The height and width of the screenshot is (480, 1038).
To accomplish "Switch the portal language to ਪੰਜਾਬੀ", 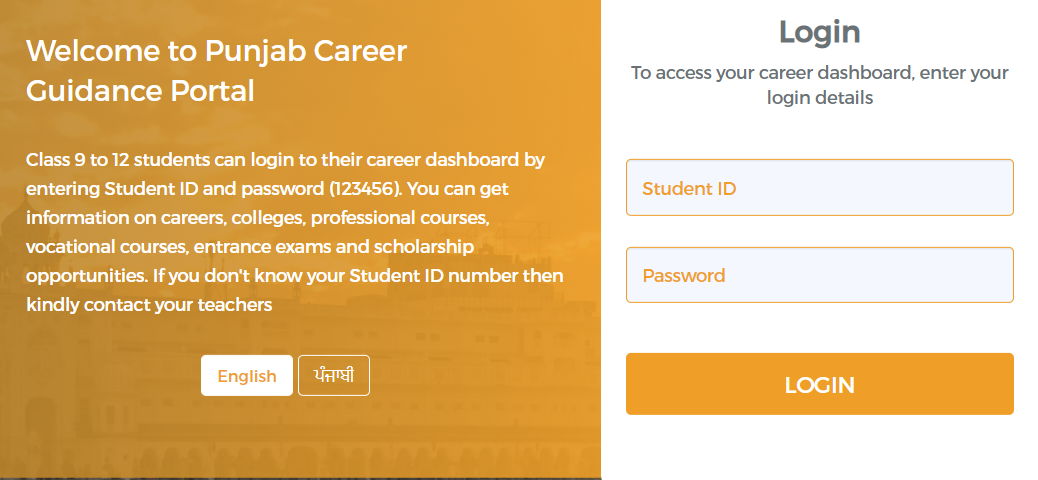I will [334, 375].
